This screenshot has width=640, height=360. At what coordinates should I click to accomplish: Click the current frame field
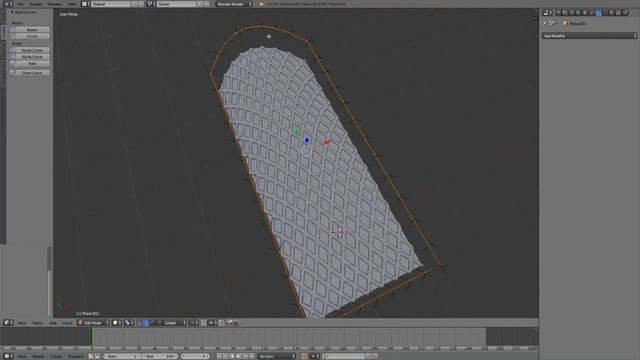point(195,356)
